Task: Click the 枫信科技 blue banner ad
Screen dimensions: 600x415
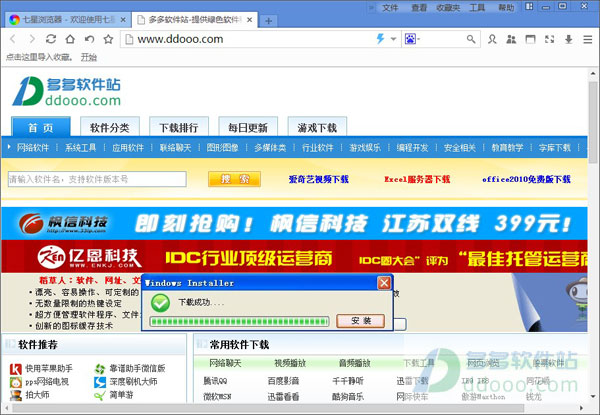Action: 294,223
